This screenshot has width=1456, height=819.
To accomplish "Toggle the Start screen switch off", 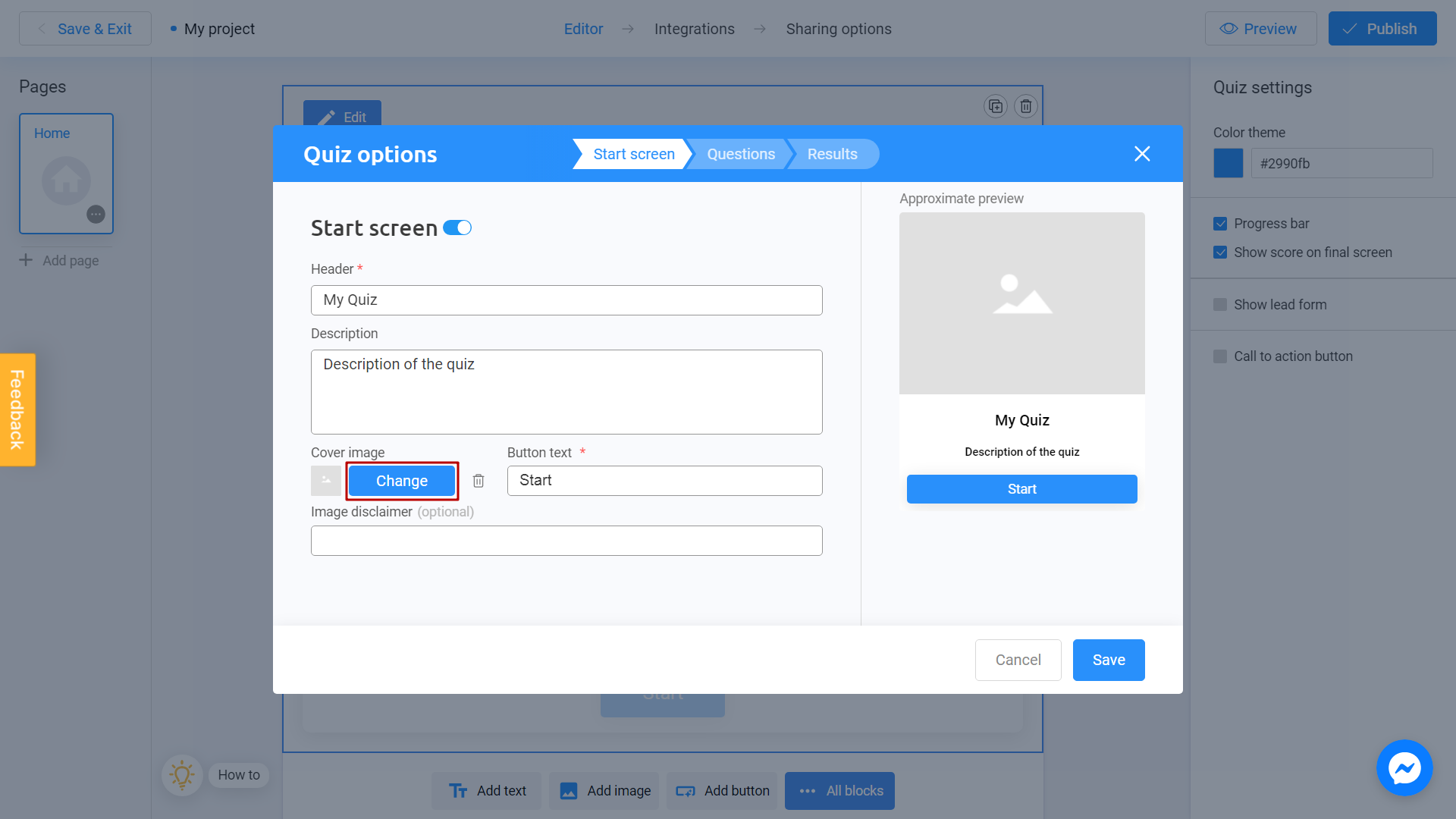I will [457, 228].
